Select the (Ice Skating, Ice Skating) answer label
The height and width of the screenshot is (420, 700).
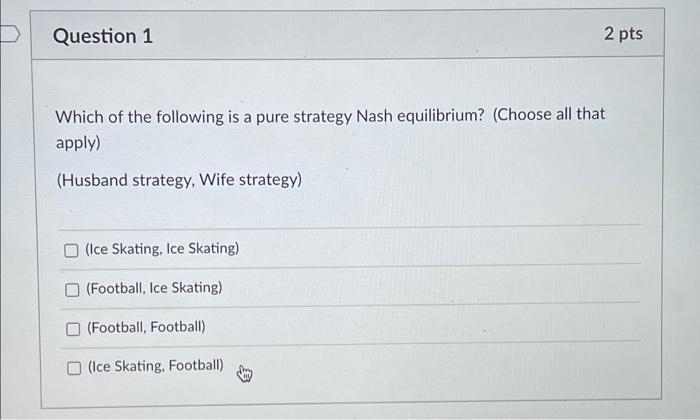click(x=162, y=249)
